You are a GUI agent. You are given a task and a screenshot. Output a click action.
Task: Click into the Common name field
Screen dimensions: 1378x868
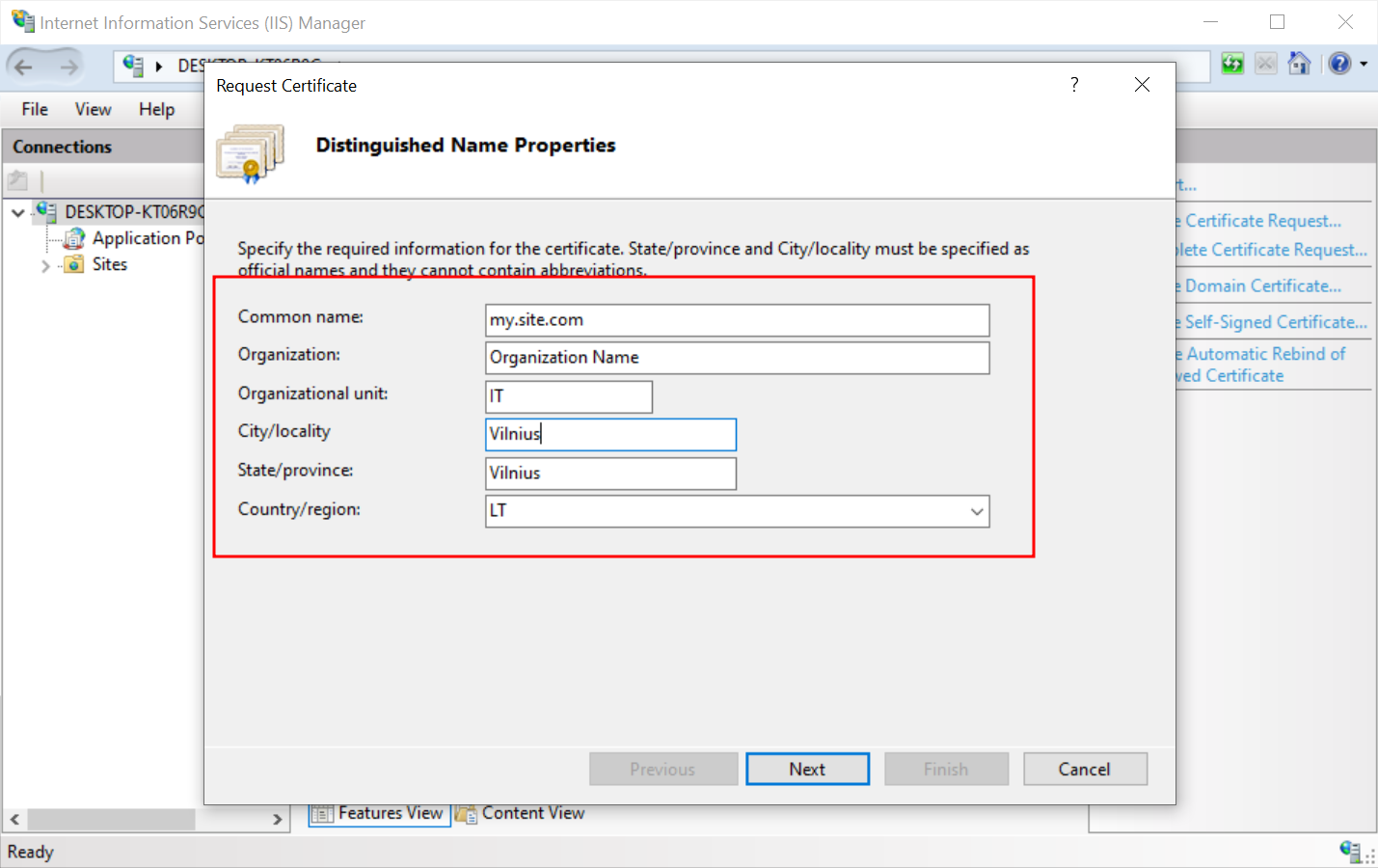click(737, 320)
